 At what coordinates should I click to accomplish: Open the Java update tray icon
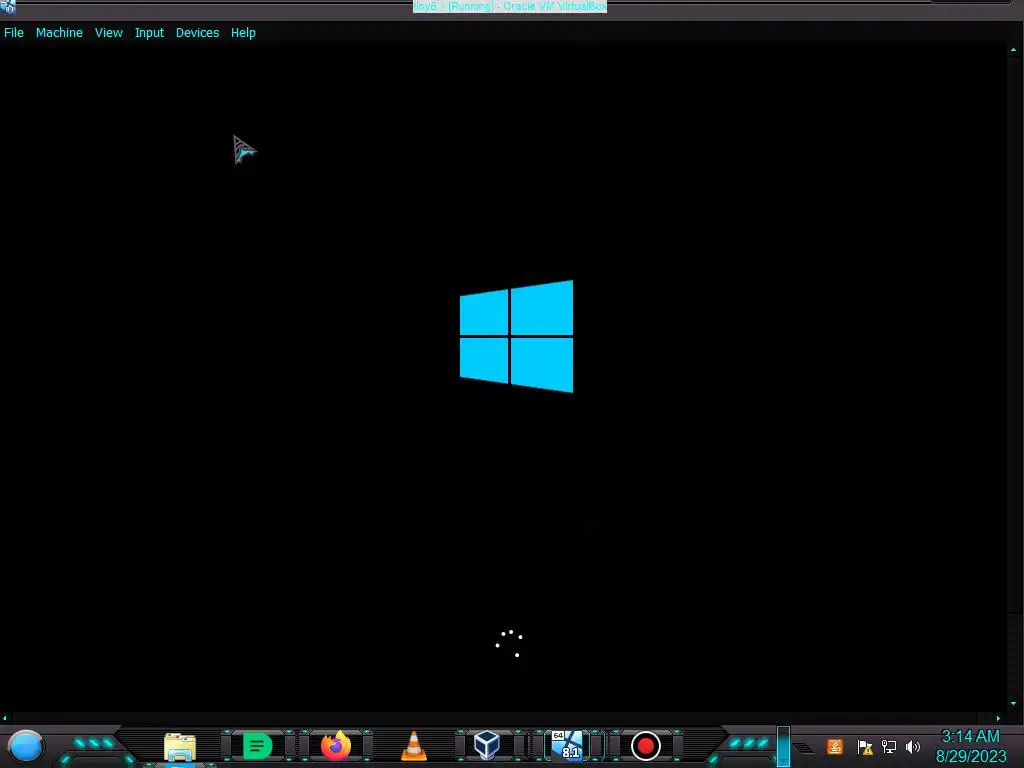835,746
